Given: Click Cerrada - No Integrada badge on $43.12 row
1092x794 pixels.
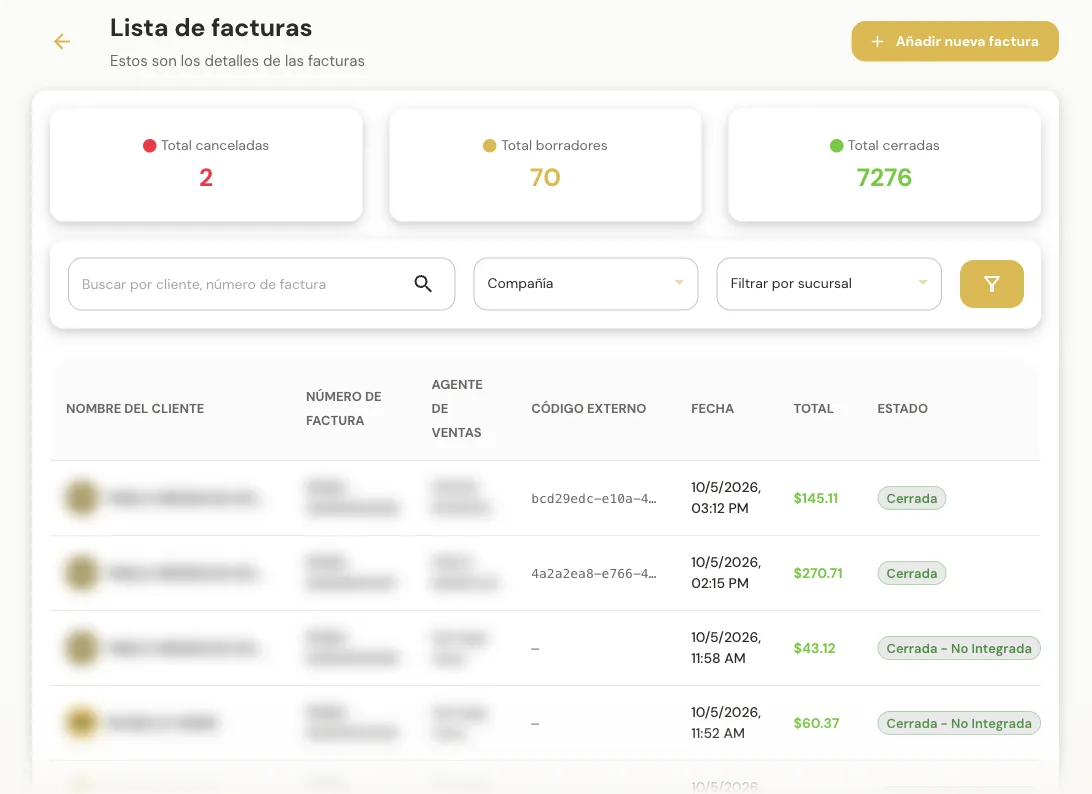Looking at the screenshot, I should [x=959, y=648].
